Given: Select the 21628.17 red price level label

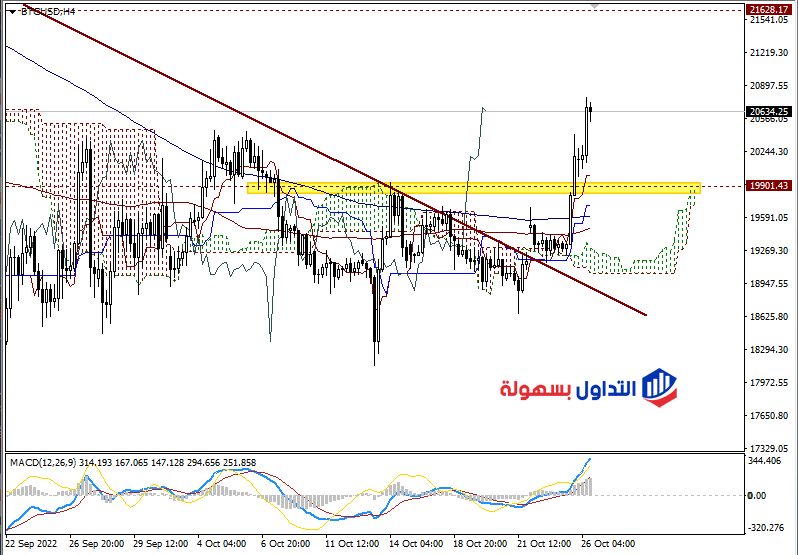Looking at the screenshot, I should [770, 10].
